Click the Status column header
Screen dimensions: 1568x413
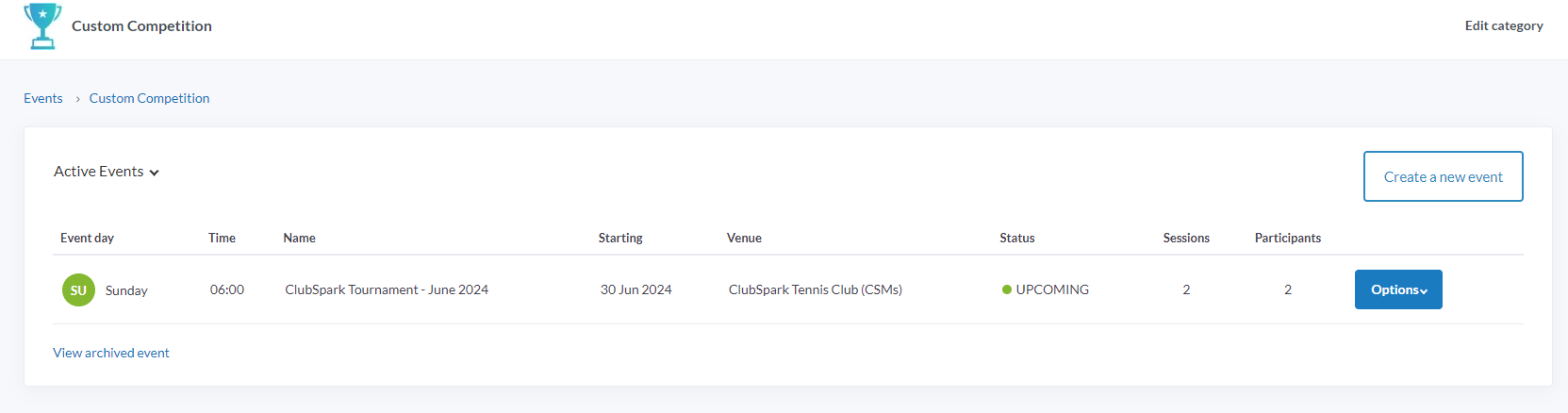(x=1016, y=238)
